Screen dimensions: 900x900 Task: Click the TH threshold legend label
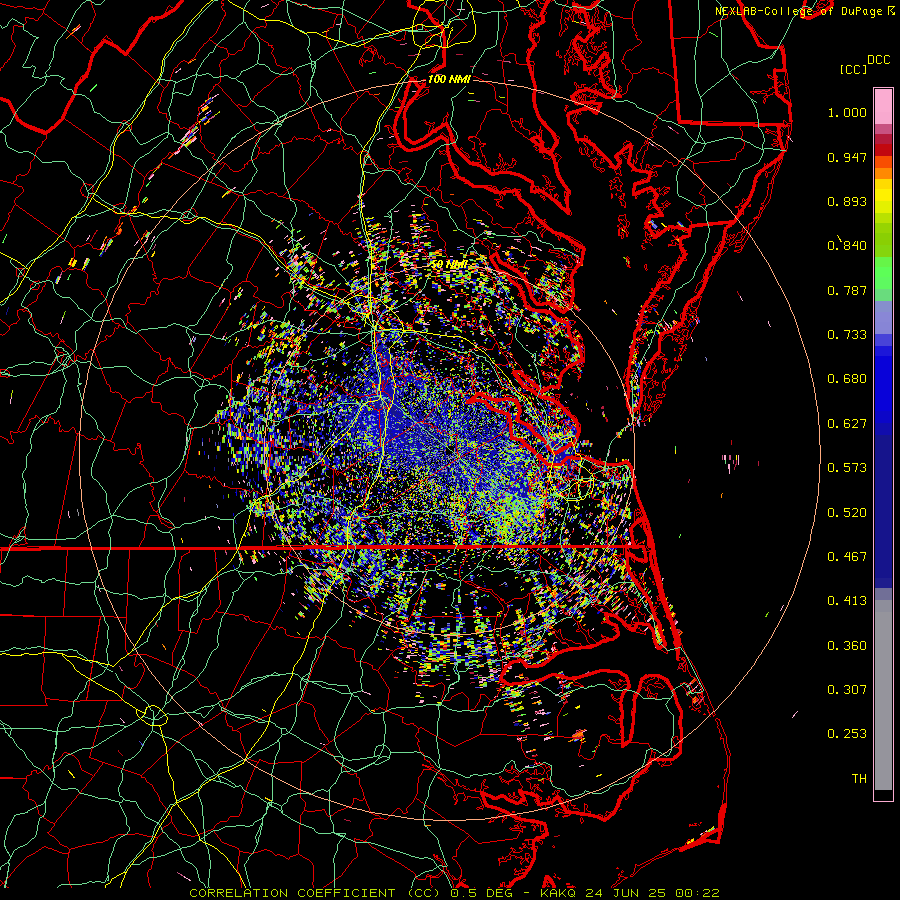tap(859, 779)
